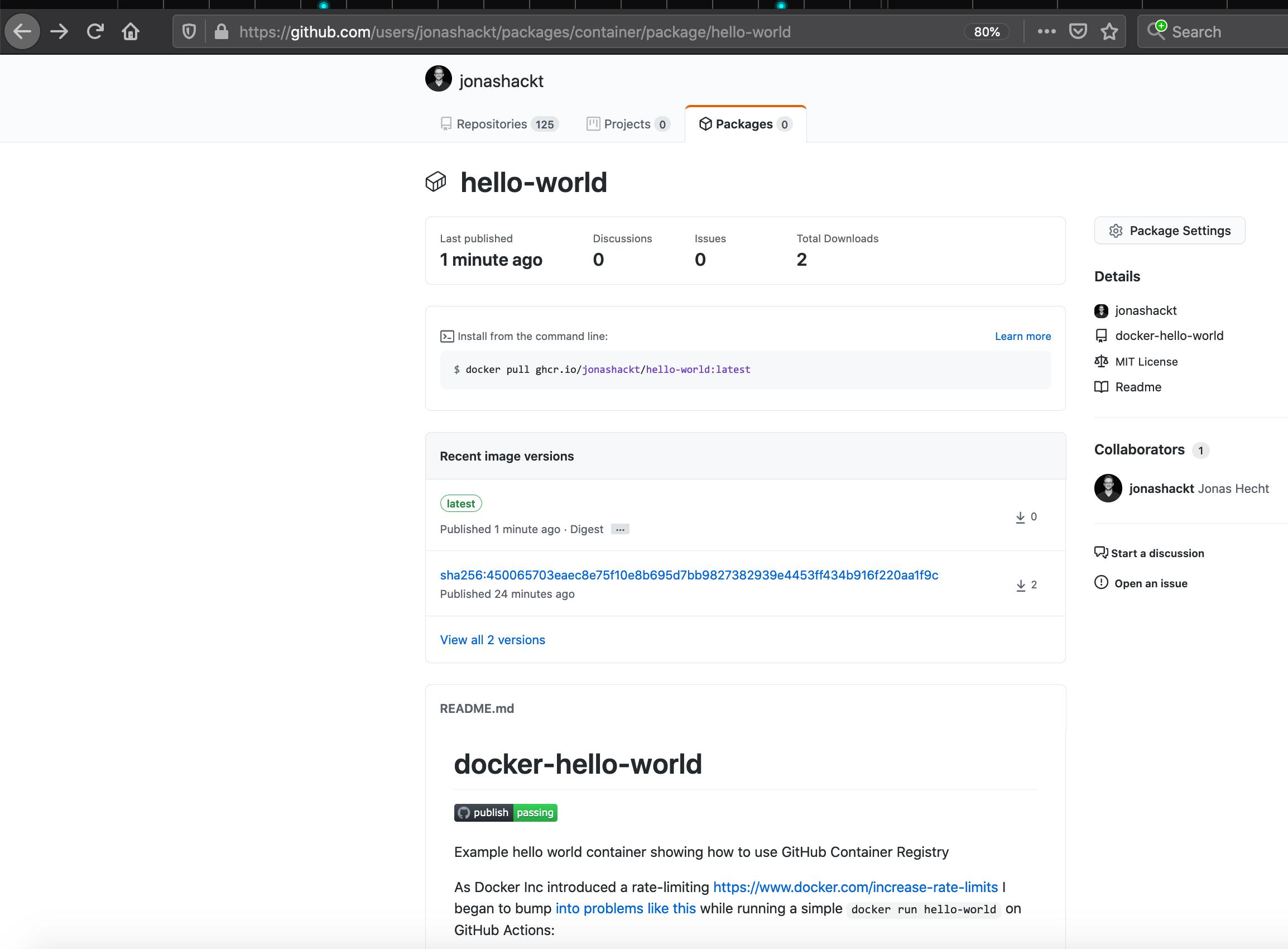Click the browser back arrow
This screenshot has width=1288, height=949.
(x=22, y=31)
